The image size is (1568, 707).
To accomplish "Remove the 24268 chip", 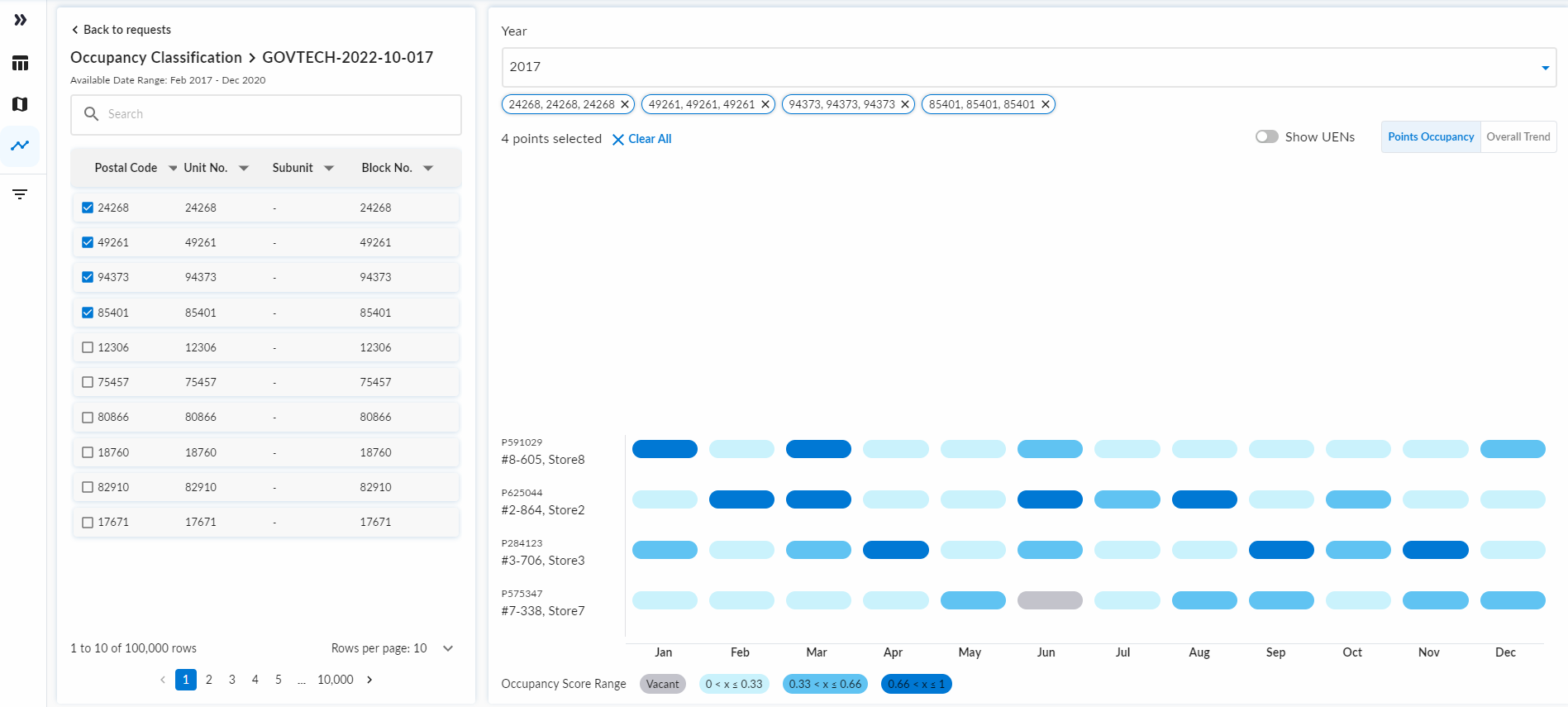I will coord(625,104).
